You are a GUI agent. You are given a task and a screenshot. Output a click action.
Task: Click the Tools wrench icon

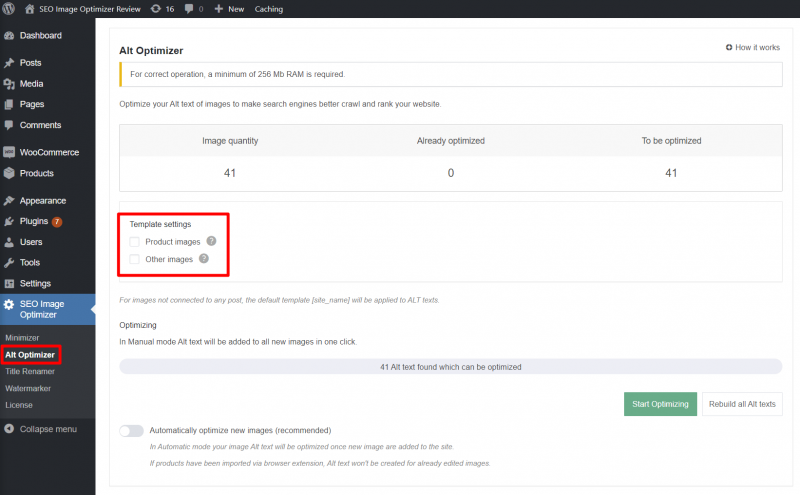point(9,262)
